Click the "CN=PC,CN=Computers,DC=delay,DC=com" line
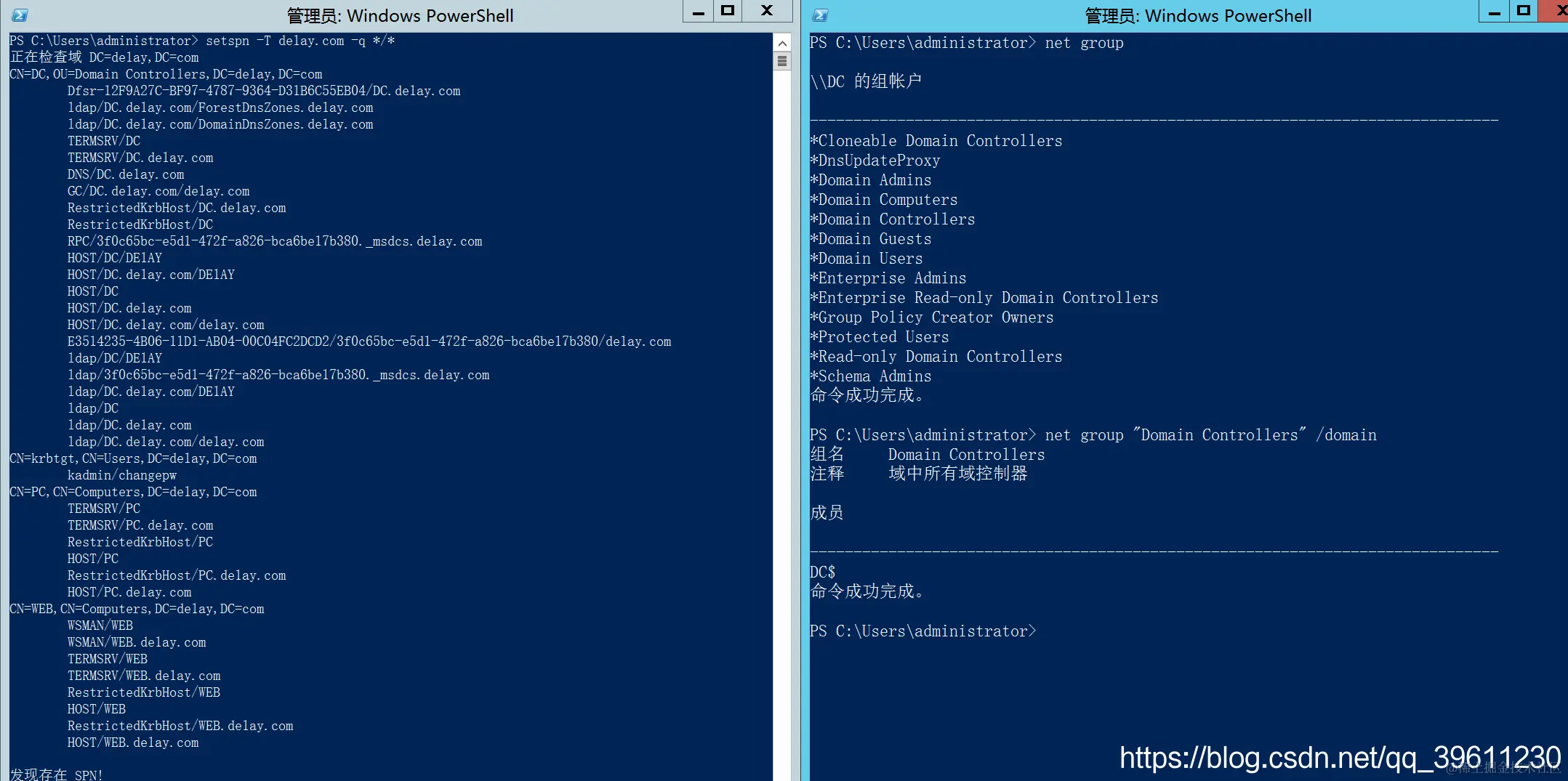1568x781 pixels. [133, 492]
